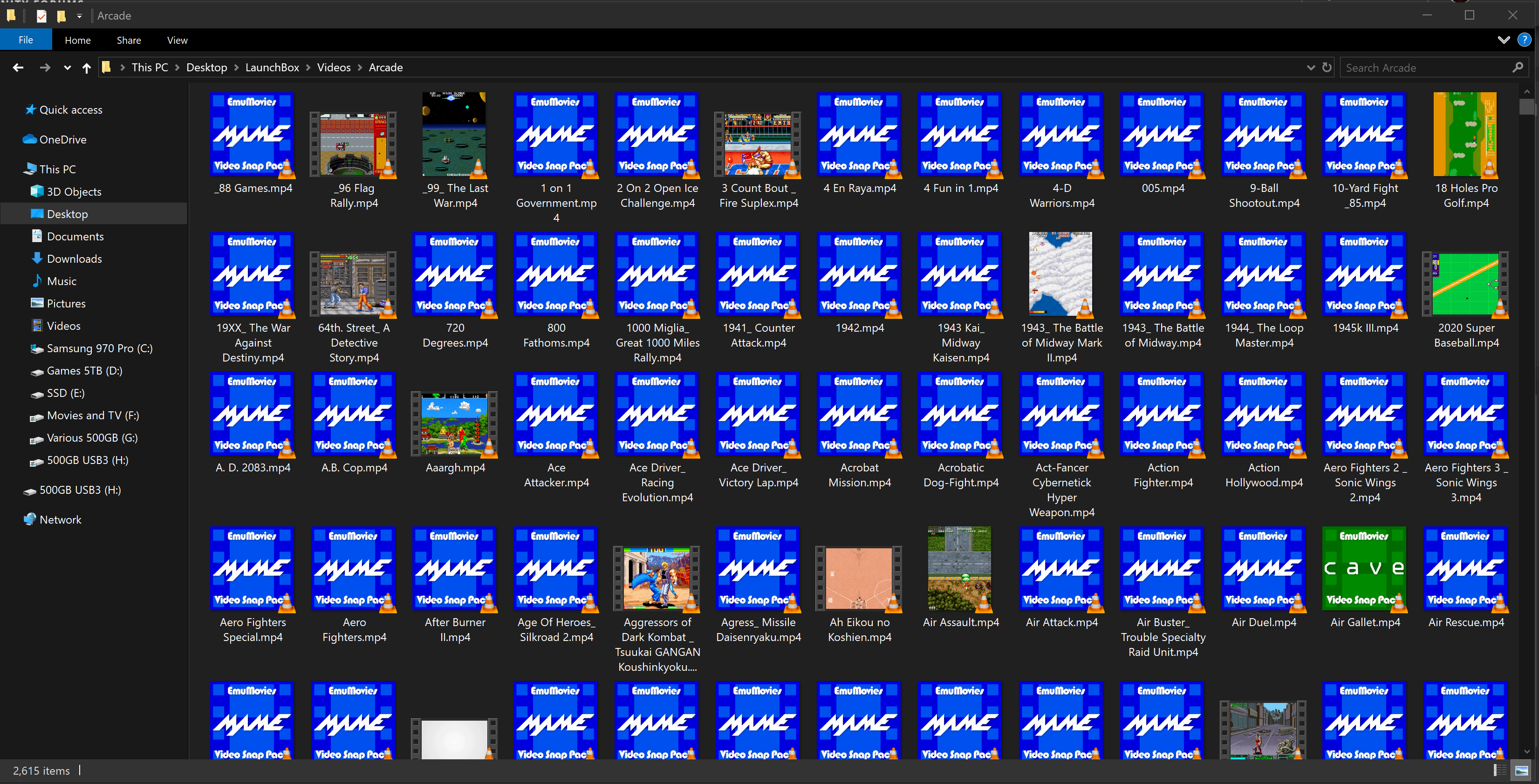The width and height of the screenshot is (1539, 784).
Task: Open 3D Objects in the sidebar
Action: (74, 191)
